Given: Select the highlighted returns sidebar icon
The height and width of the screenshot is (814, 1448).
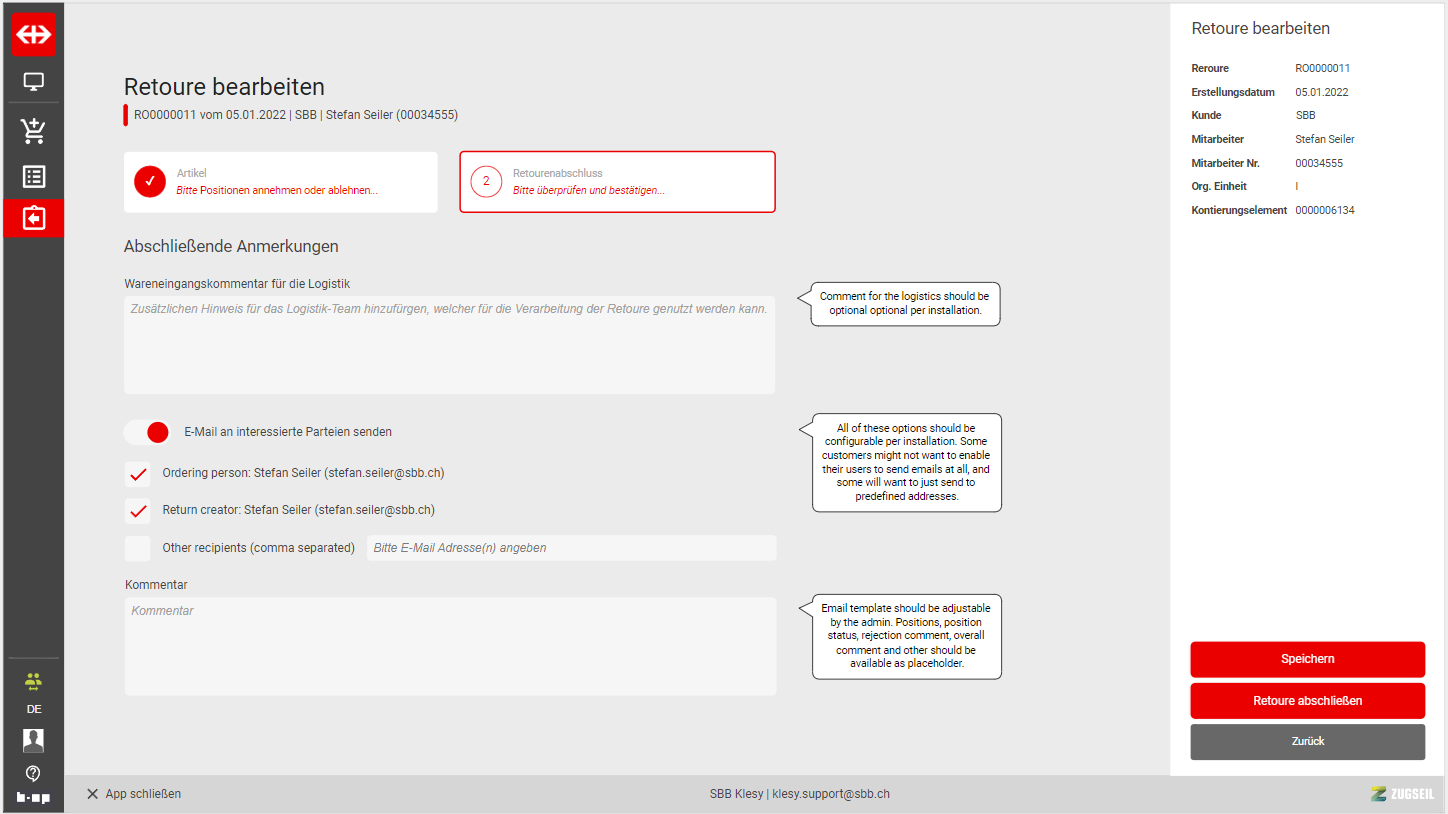Looking at the screenshot, I should 33,218.
